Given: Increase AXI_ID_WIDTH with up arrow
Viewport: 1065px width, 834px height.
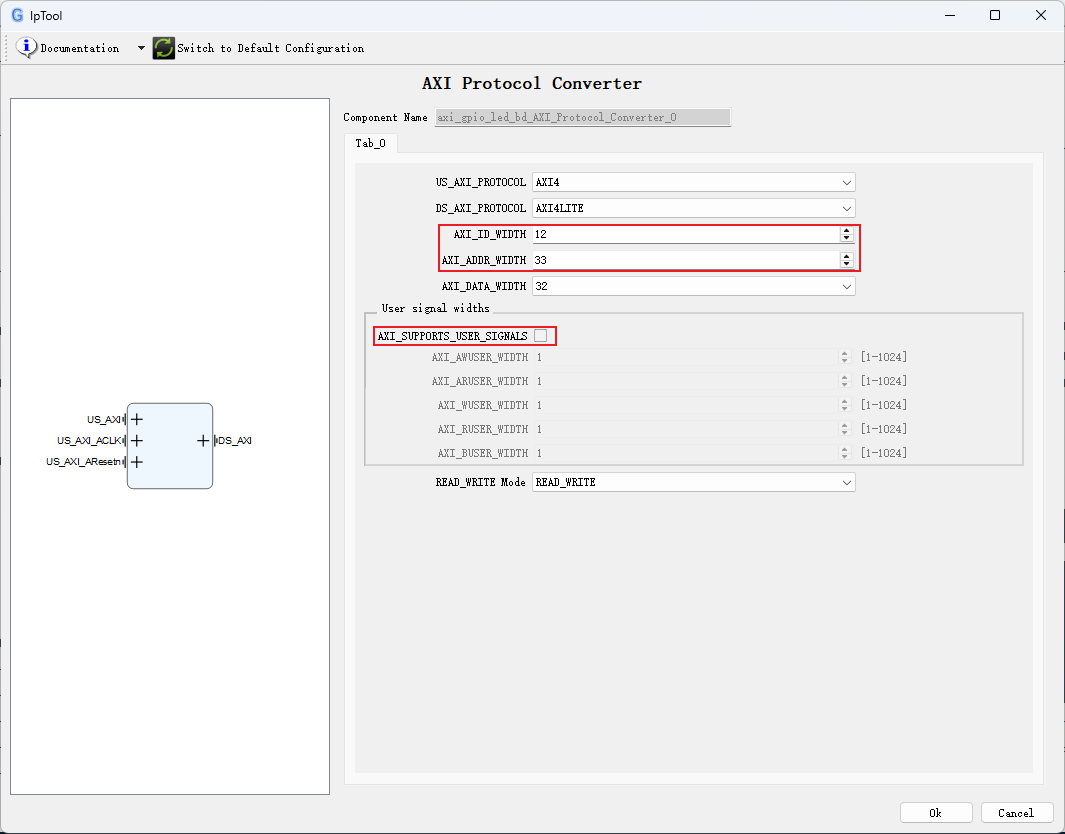Looking at the screenshot, I should [846, 230].
